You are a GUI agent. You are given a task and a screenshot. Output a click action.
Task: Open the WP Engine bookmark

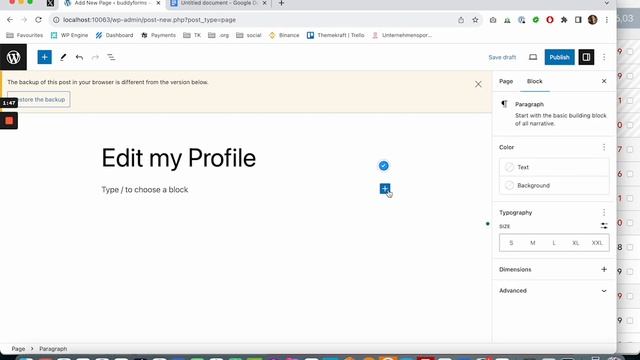tap(69, 35)
